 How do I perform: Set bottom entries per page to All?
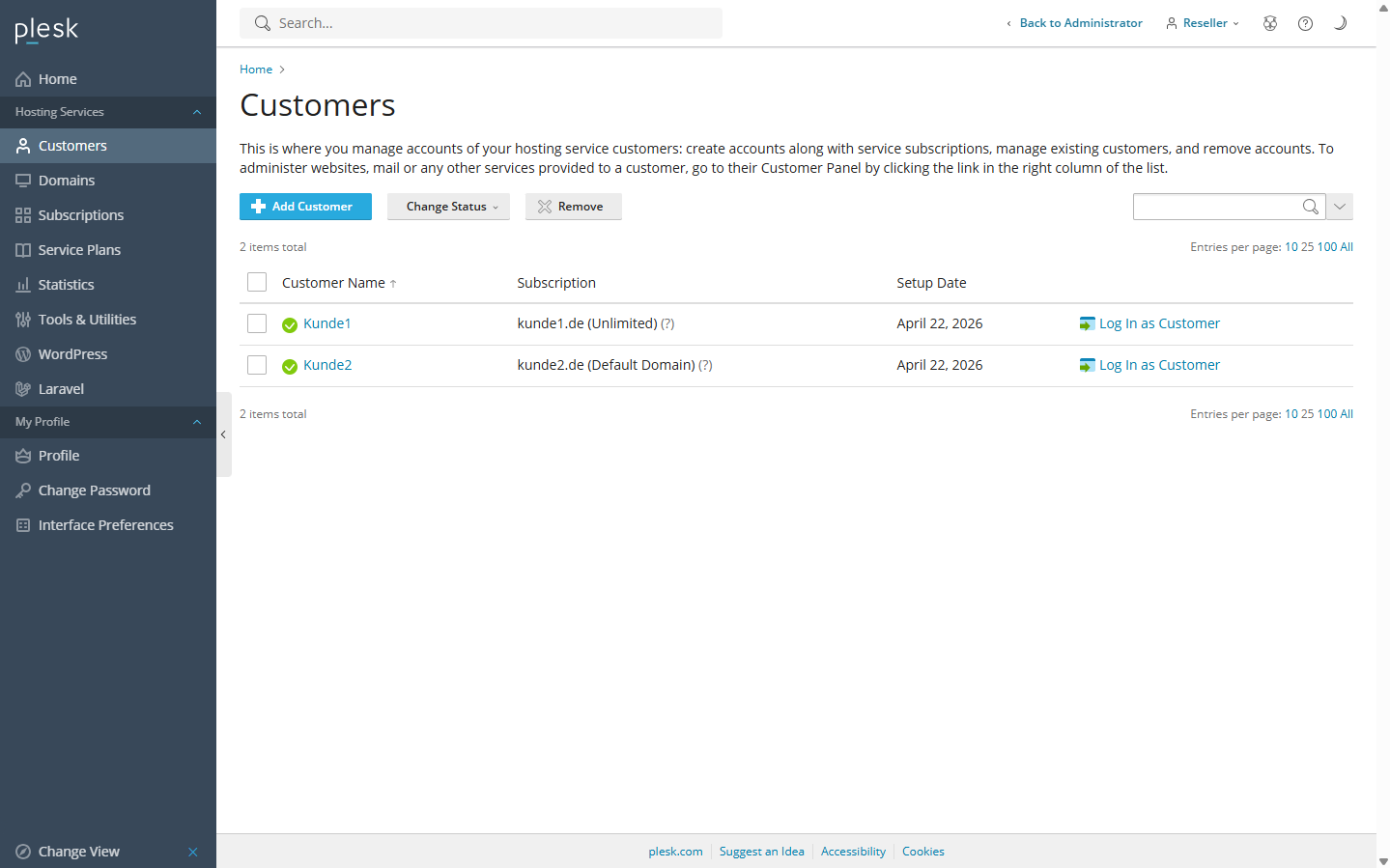1347,414
